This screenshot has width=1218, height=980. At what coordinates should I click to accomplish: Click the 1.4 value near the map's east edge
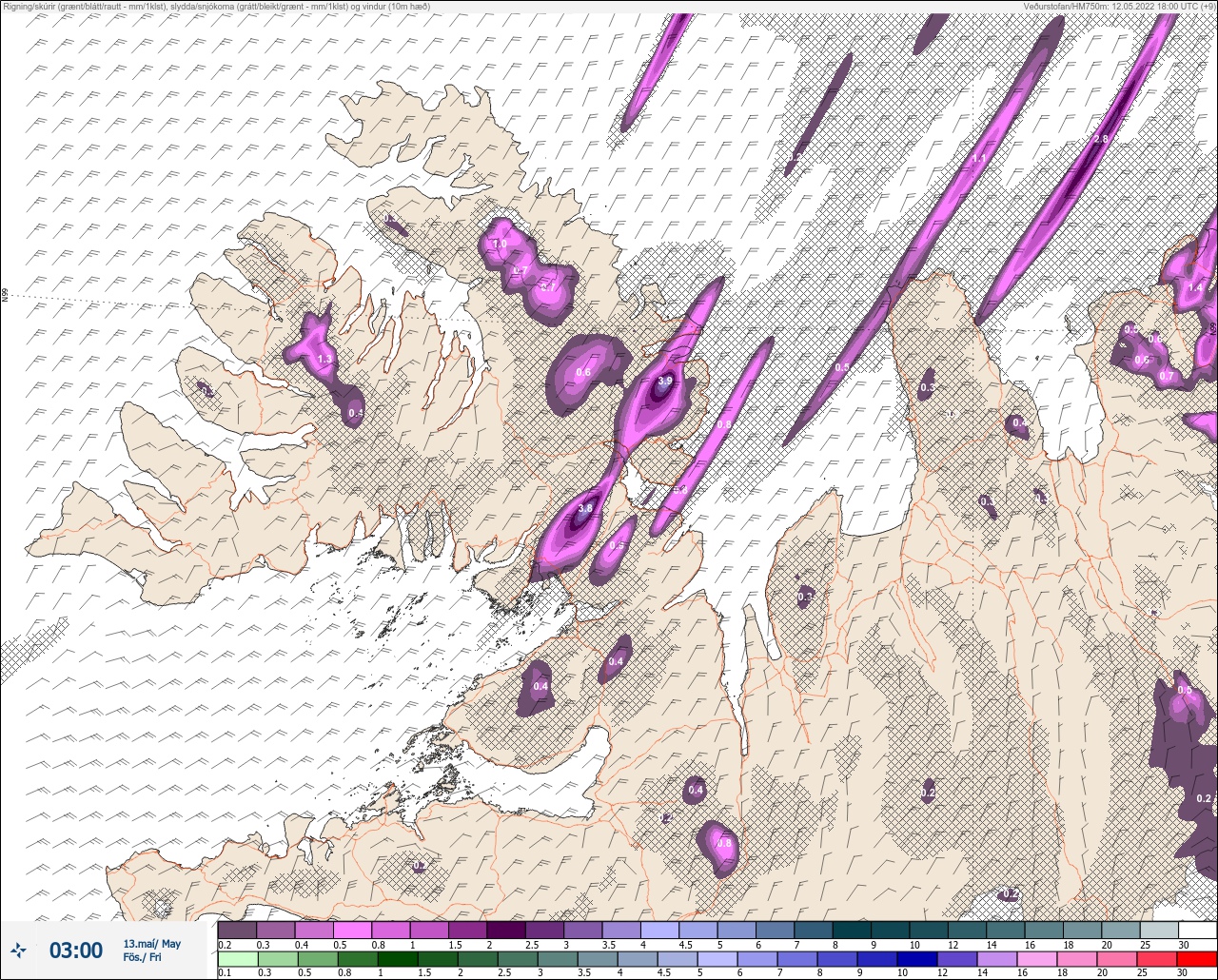[x=1196, y=287]
